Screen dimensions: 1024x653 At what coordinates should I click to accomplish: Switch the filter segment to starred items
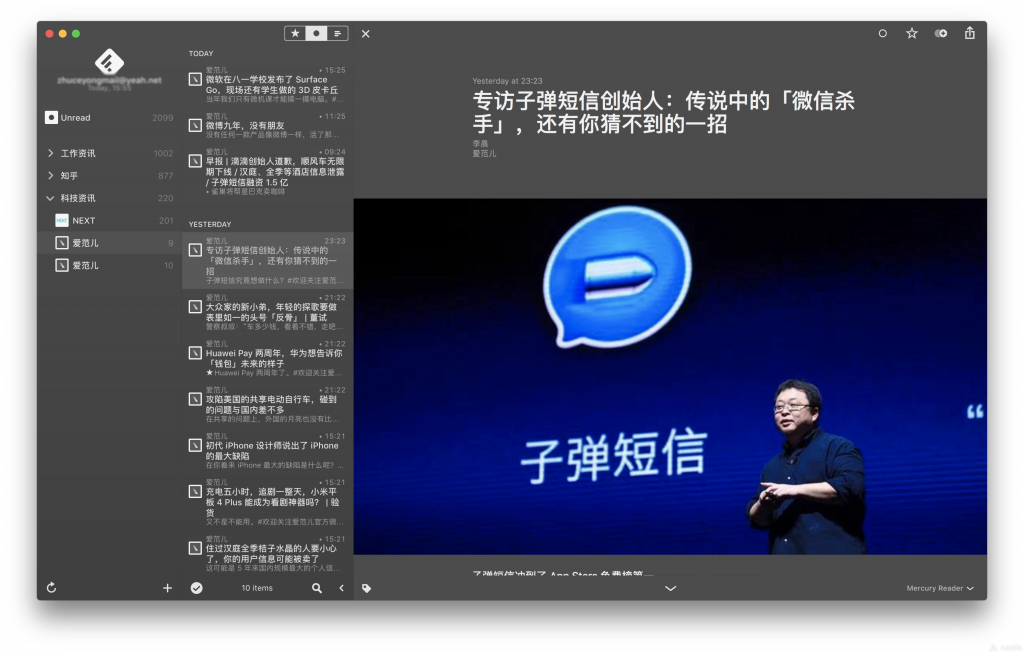pos(295,33)
